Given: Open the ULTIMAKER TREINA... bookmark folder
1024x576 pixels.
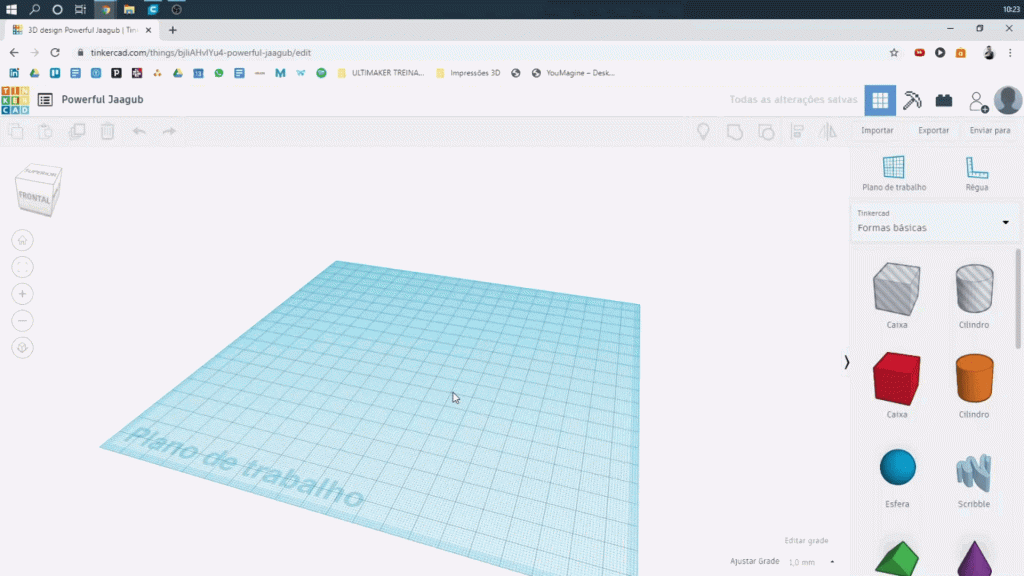Looking at the screenshot, I should coord(381,73).
